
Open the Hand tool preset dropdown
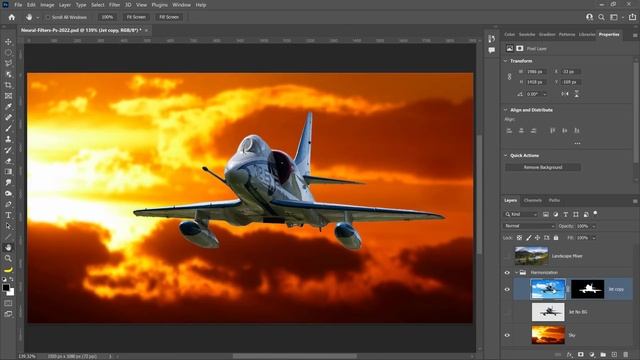click(38, 18)
